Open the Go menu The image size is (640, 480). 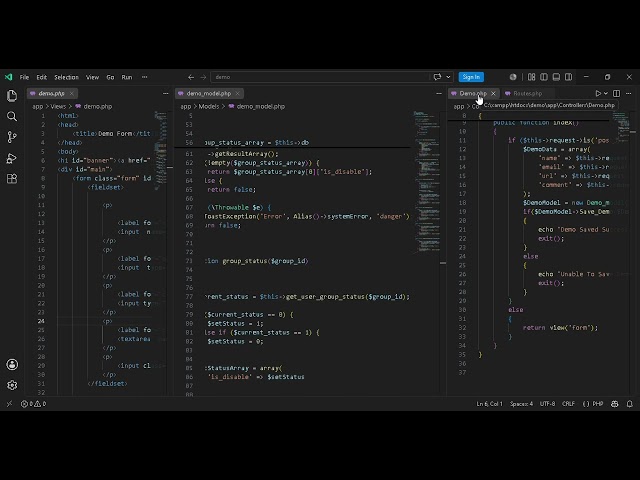click(x=110, y=77)
